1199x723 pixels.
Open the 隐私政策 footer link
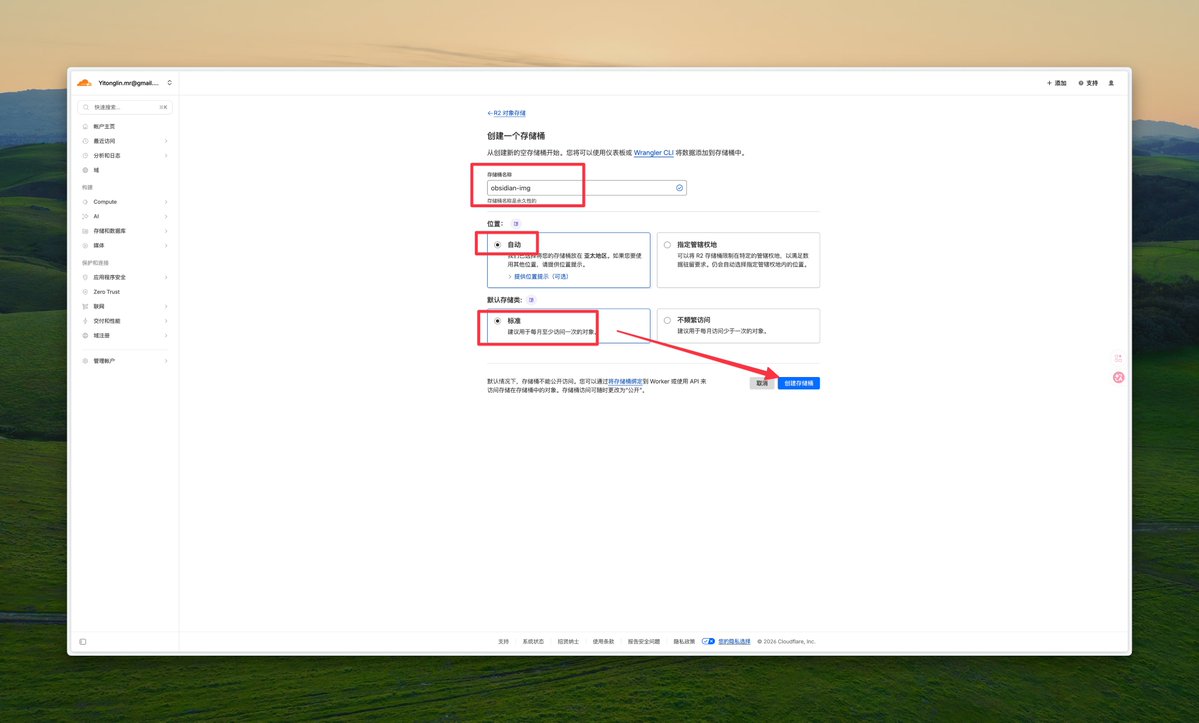tap(684, 642)
